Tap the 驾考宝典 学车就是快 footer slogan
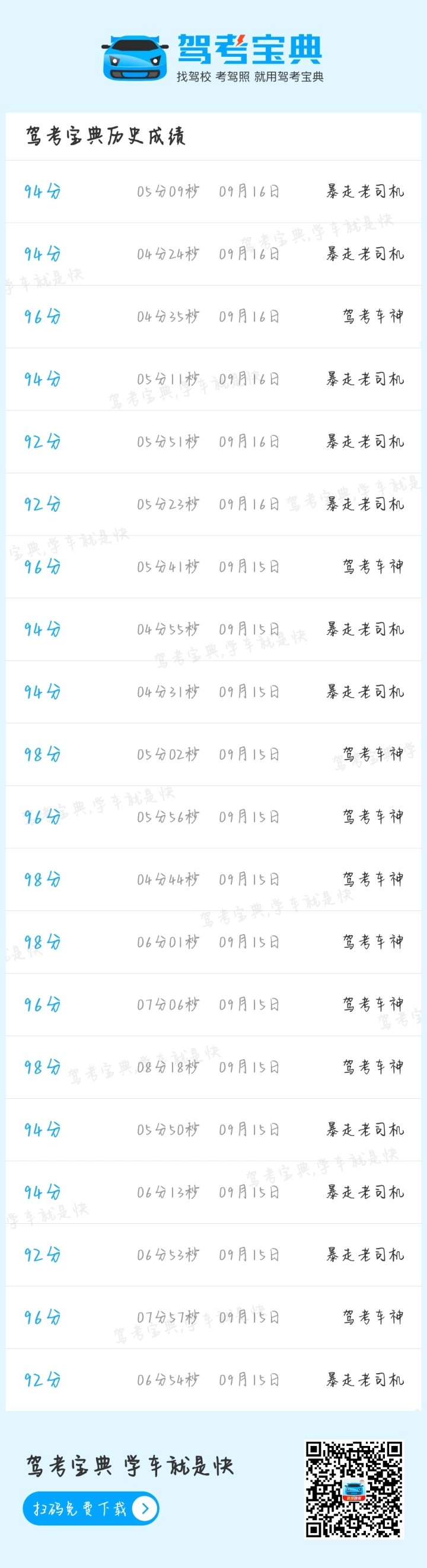This screenshot has width=427, height=1568. coord(130,1466)
